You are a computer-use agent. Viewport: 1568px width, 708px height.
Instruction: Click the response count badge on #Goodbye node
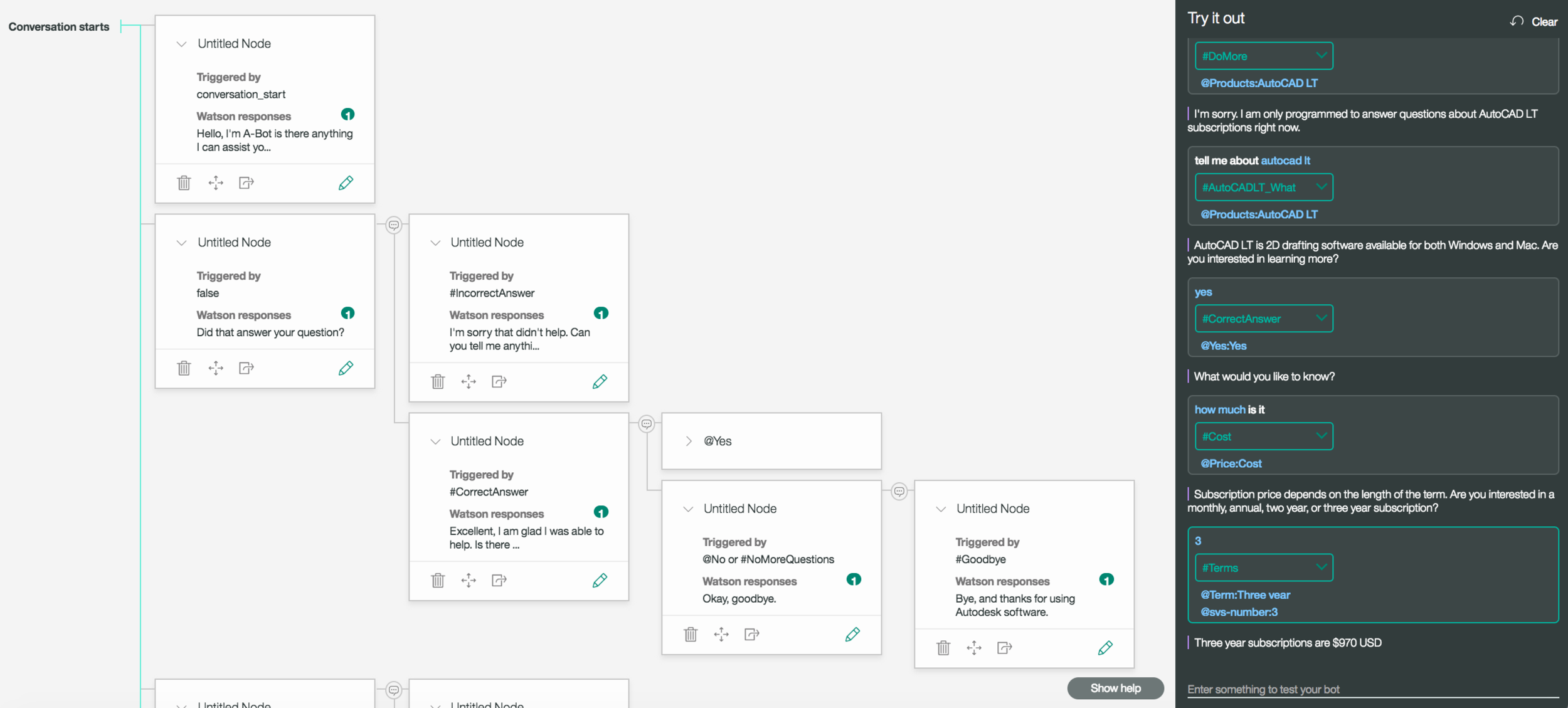point(1106,579)
